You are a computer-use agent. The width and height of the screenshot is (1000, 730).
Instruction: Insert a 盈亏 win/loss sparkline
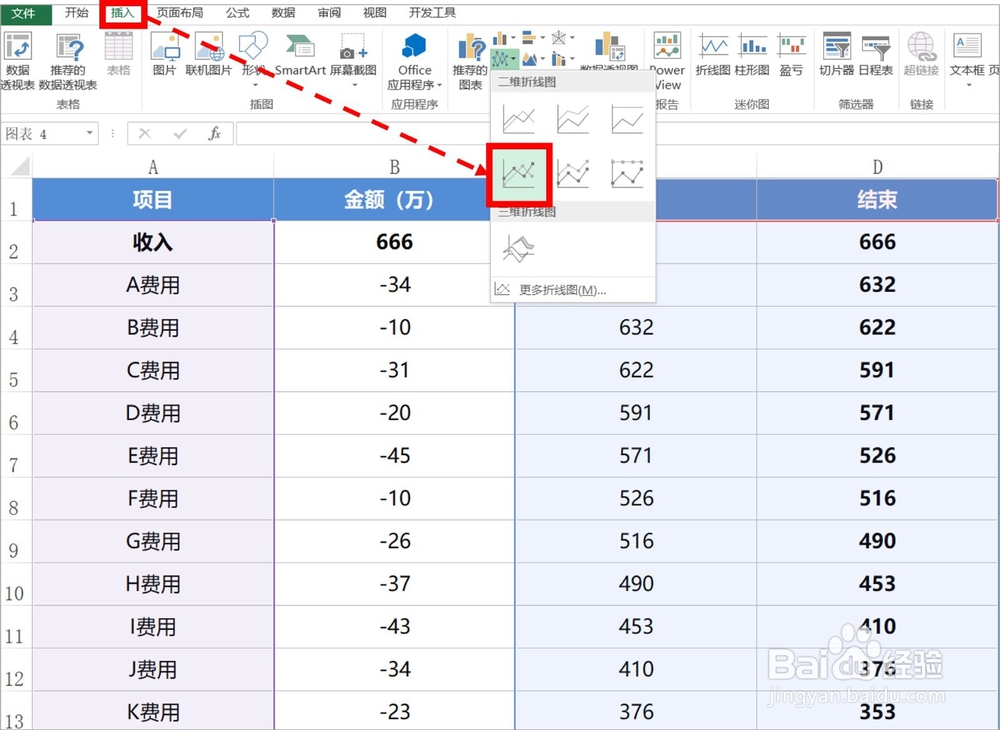pyautogui.click(x=791, y=54)
